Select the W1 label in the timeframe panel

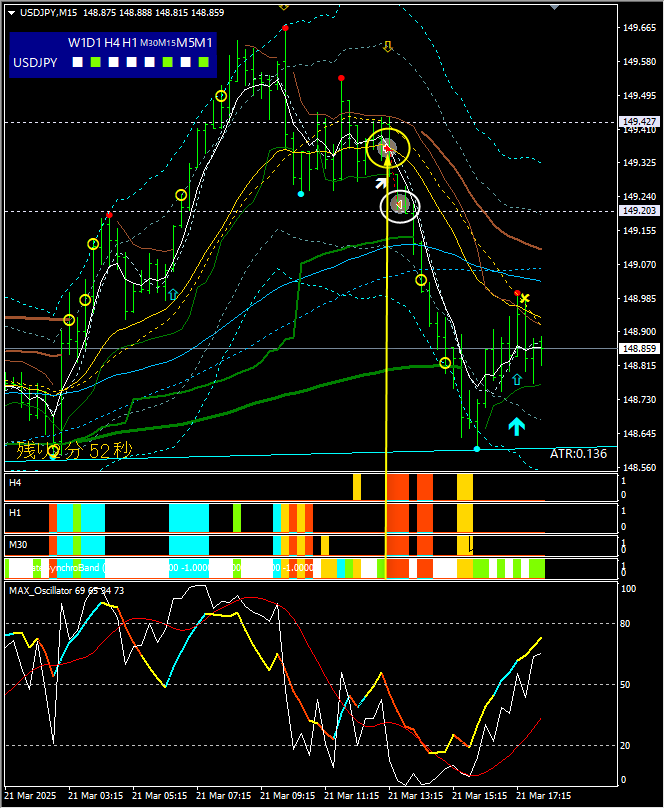tap(76, 43)
